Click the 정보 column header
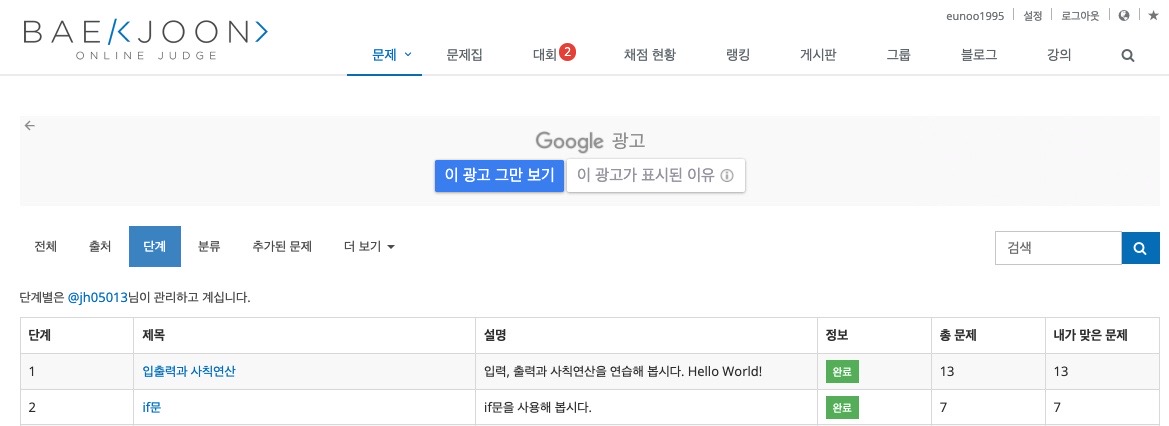 [x=875, y=336]
